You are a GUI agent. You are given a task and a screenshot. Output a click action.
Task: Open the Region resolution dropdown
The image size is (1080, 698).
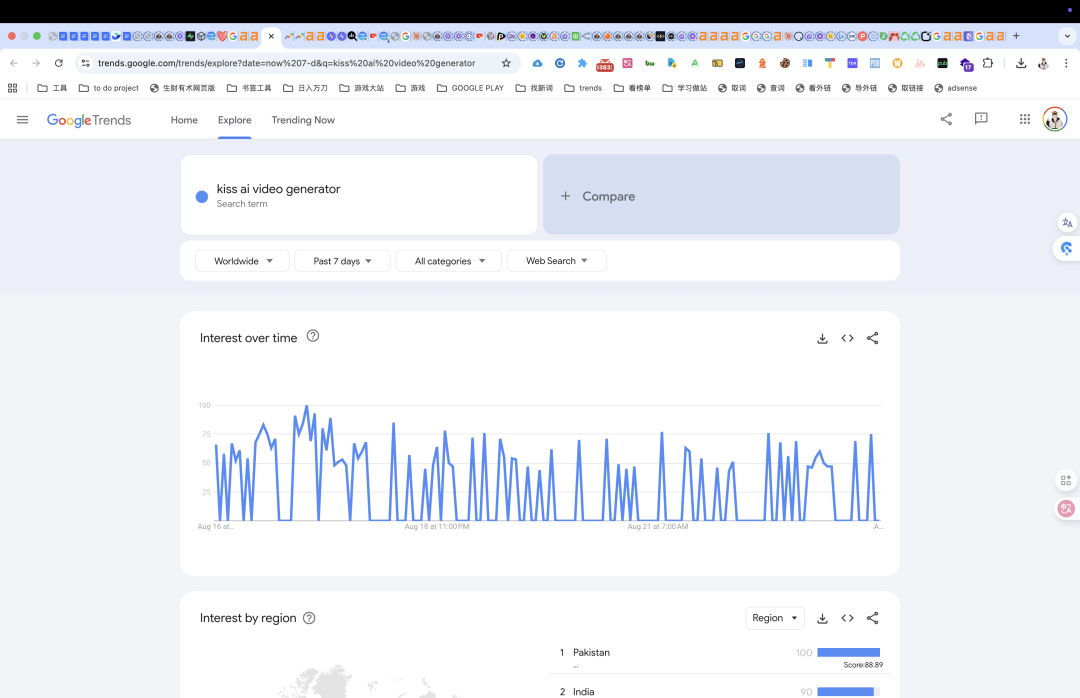coord(775,618)
